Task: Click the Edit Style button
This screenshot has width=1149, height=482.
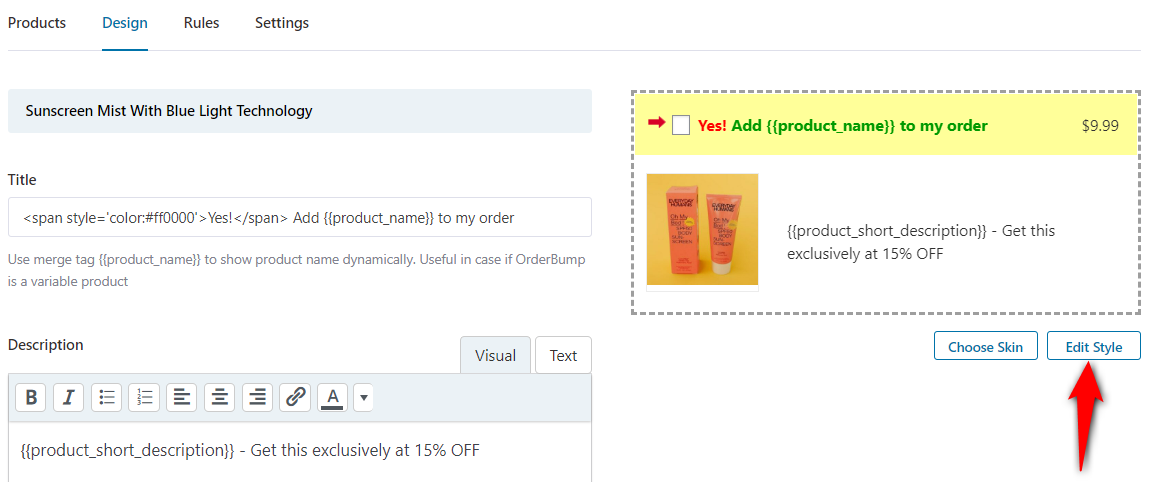Action: (1094, 346)
